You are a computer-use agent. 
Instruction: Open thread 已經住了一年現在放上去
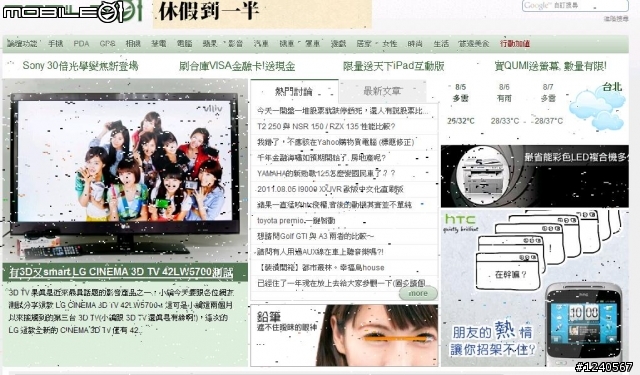click(342, 283)
